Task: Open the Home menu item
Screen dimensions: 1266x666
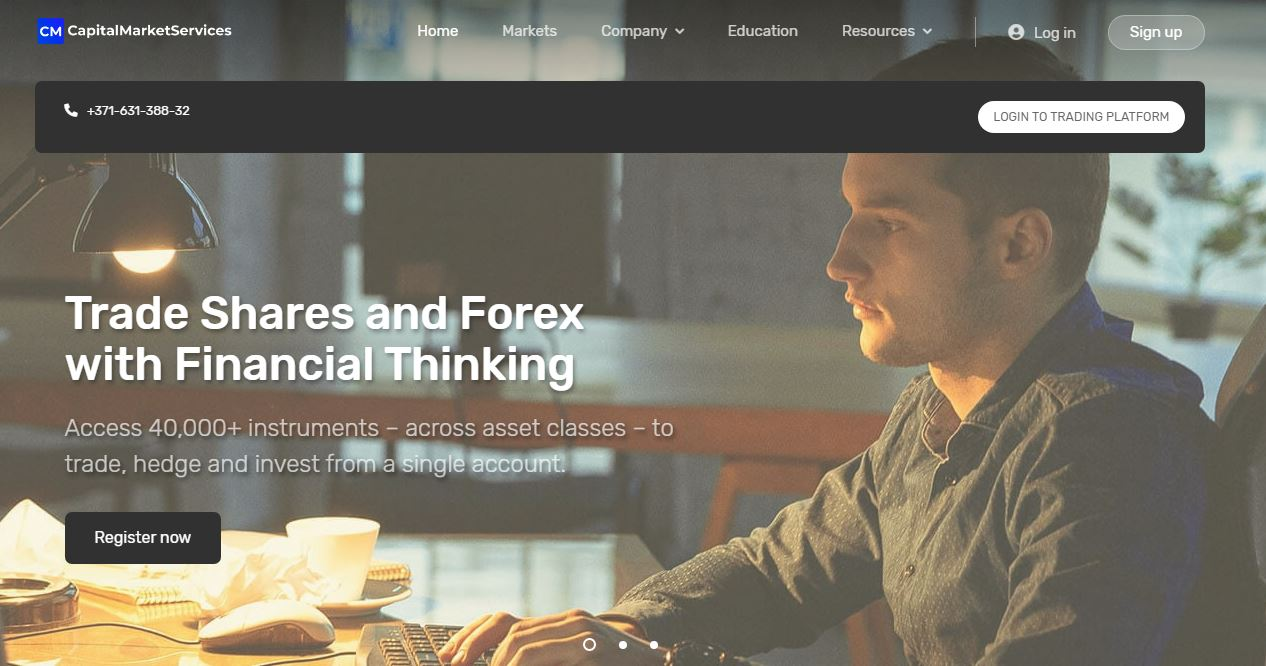Action: coord(437,31)
